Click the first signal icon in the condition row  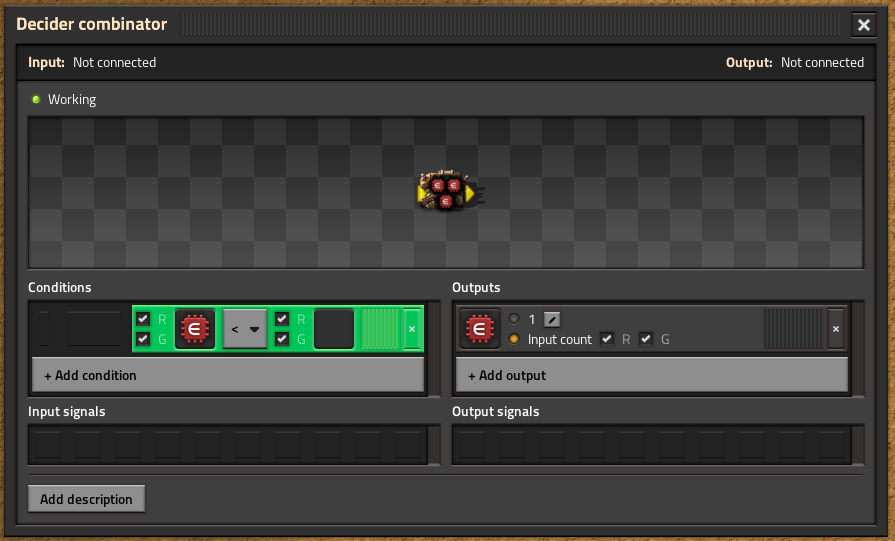pyautogui.click(x=195, y=329)
